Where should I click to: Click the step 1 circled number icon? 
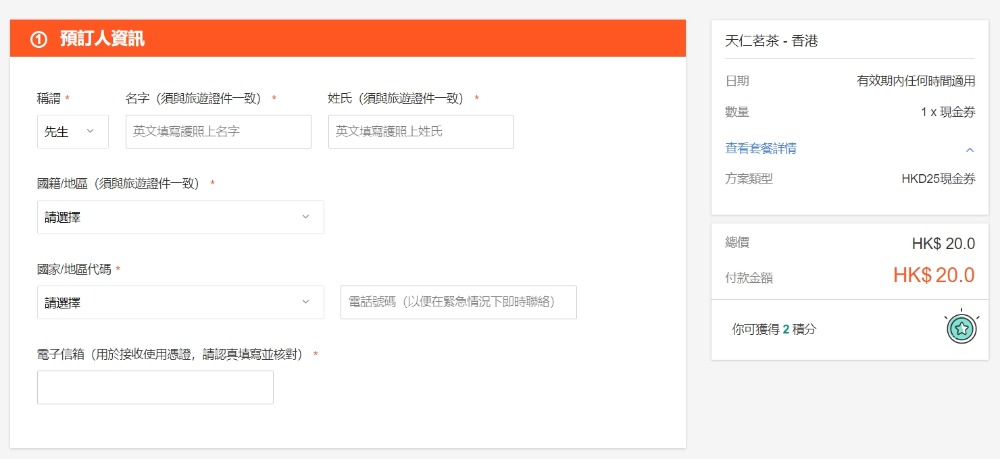click(39, 39)
